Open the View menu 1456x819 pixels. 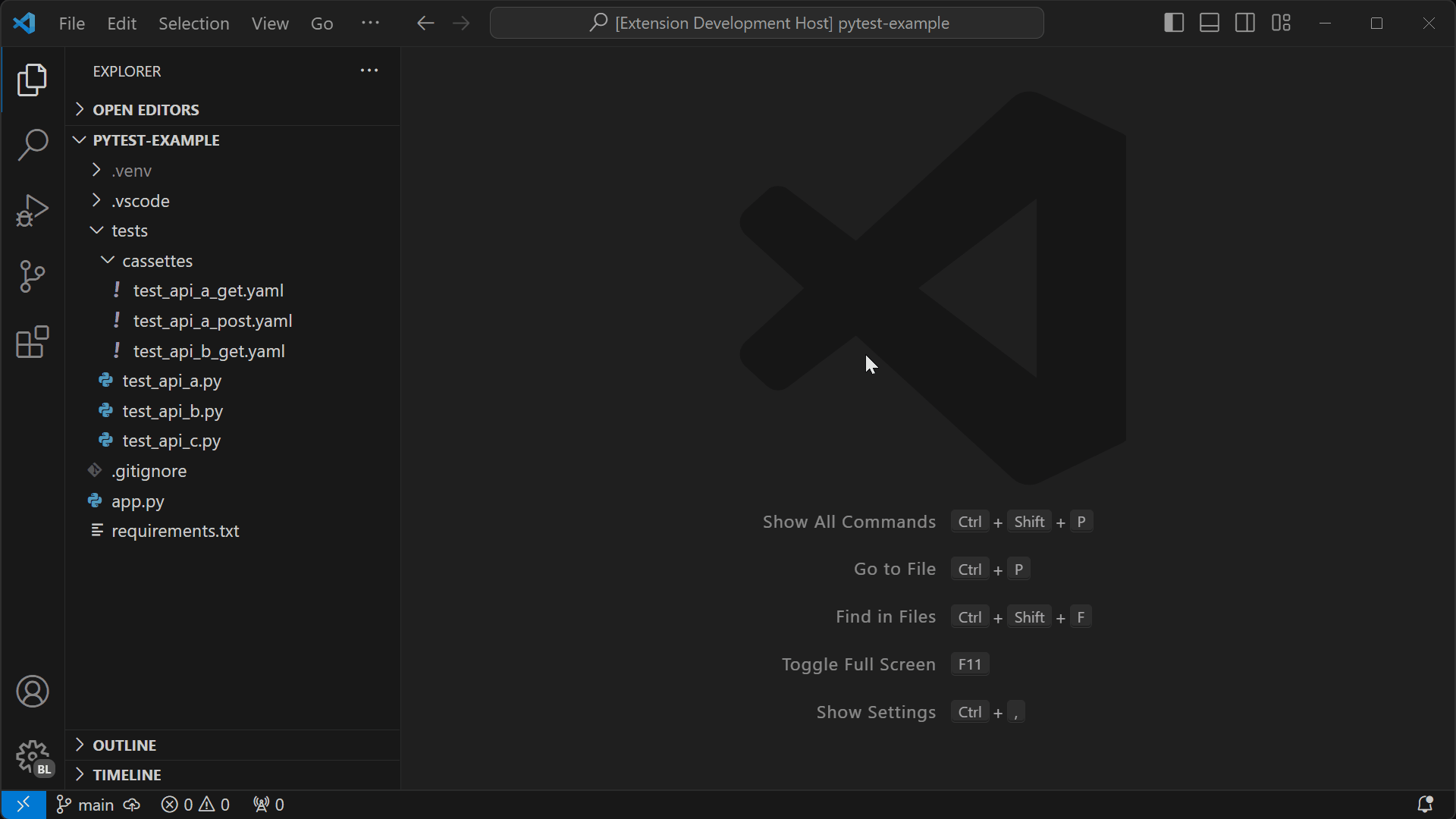270,24
